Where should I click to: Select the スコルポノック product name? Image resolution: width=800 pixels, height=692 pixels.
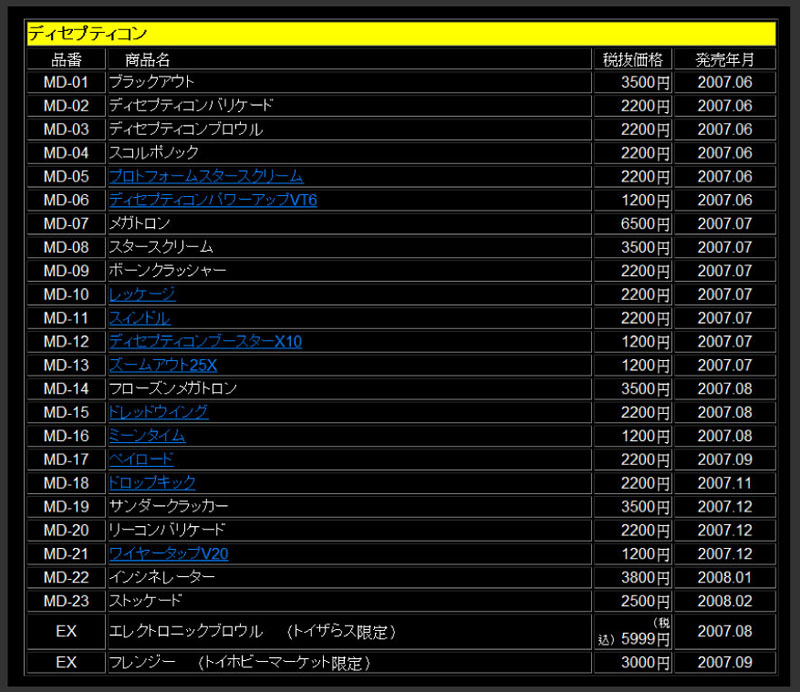pyautogui.click(x=154, y=153)
